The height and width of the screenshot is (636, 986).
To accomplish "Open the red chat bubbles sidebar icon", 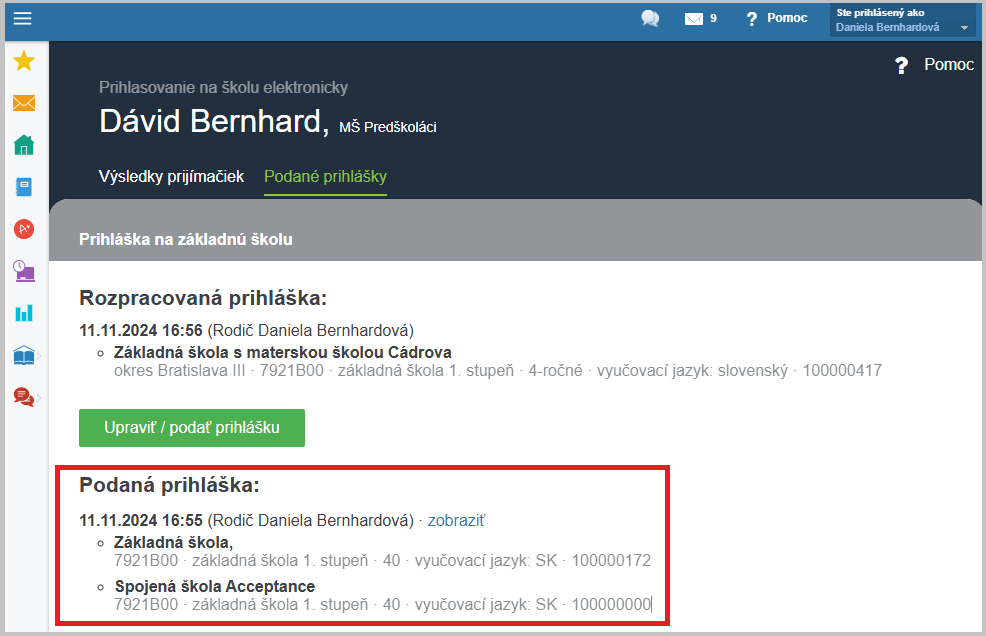I will tap(24, 397).
